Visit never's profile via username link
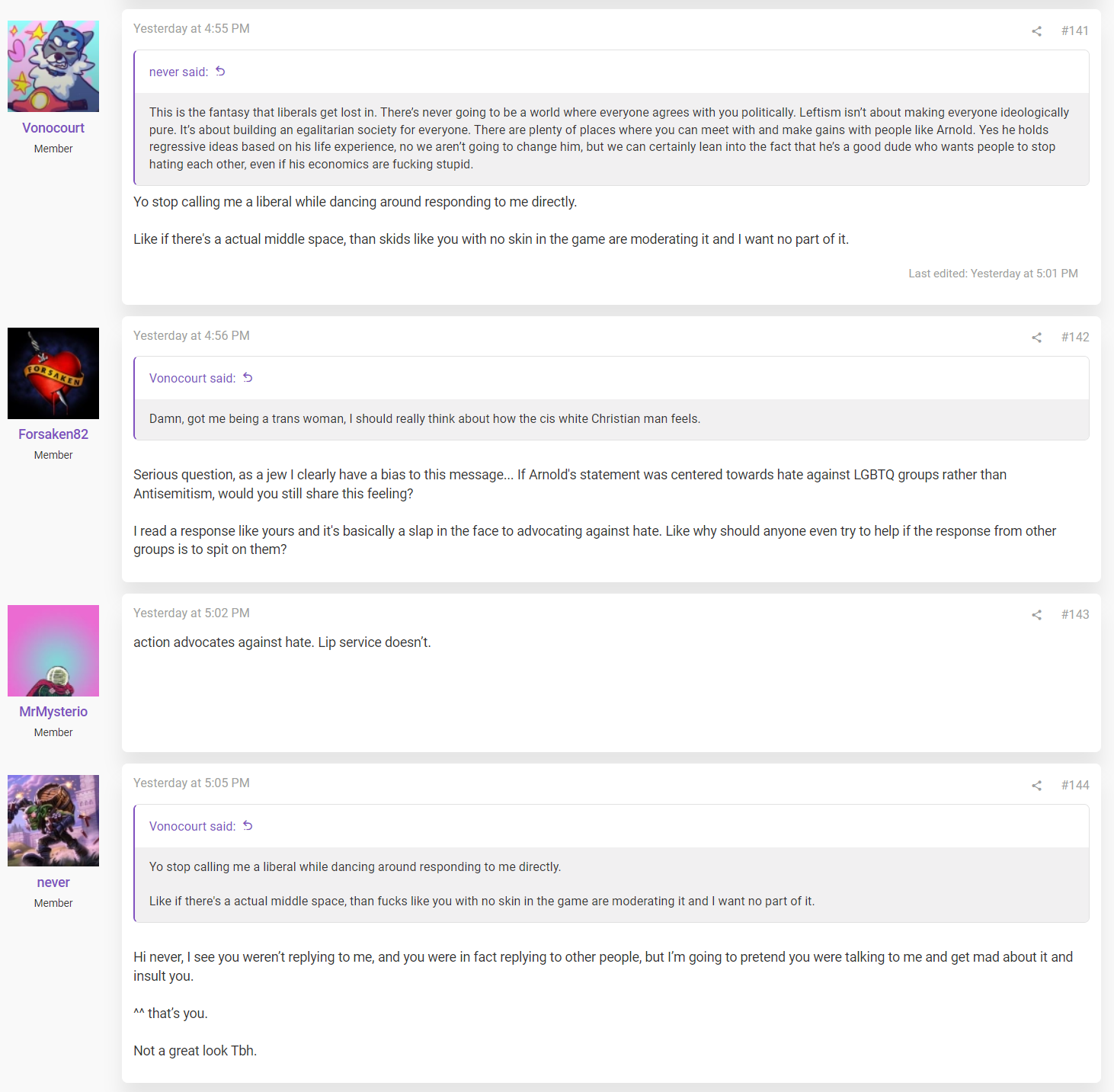The image size is (1114, 1092). point(53,882)
